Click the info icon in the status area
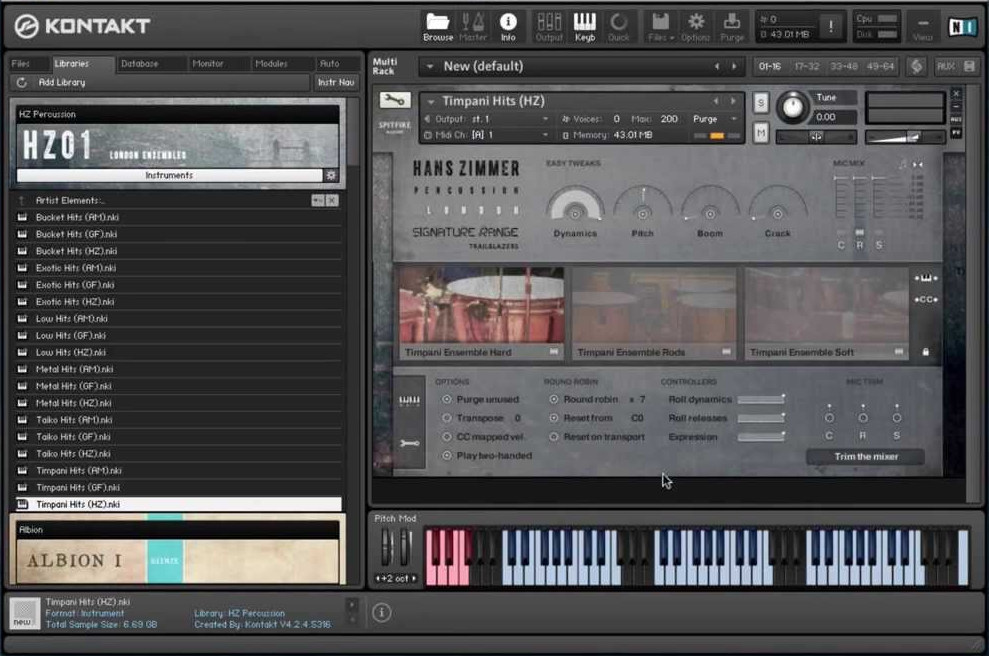Image resolution: width=989 pixels, height=656 pixels. pyautogui.click(x=382, y=612)
